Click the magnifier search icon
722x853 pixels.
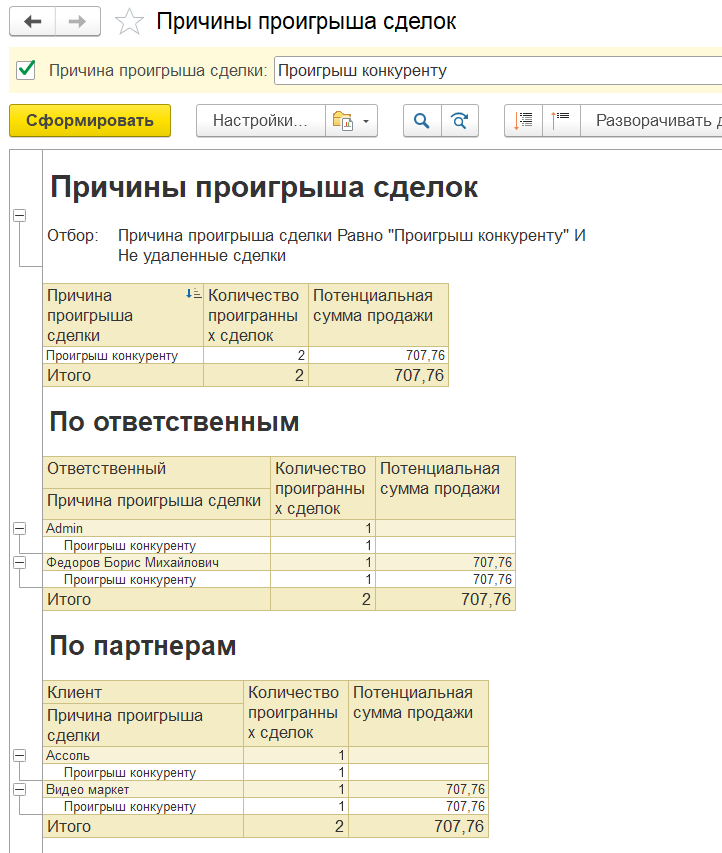pyautogui.click(x=422, y=121)
